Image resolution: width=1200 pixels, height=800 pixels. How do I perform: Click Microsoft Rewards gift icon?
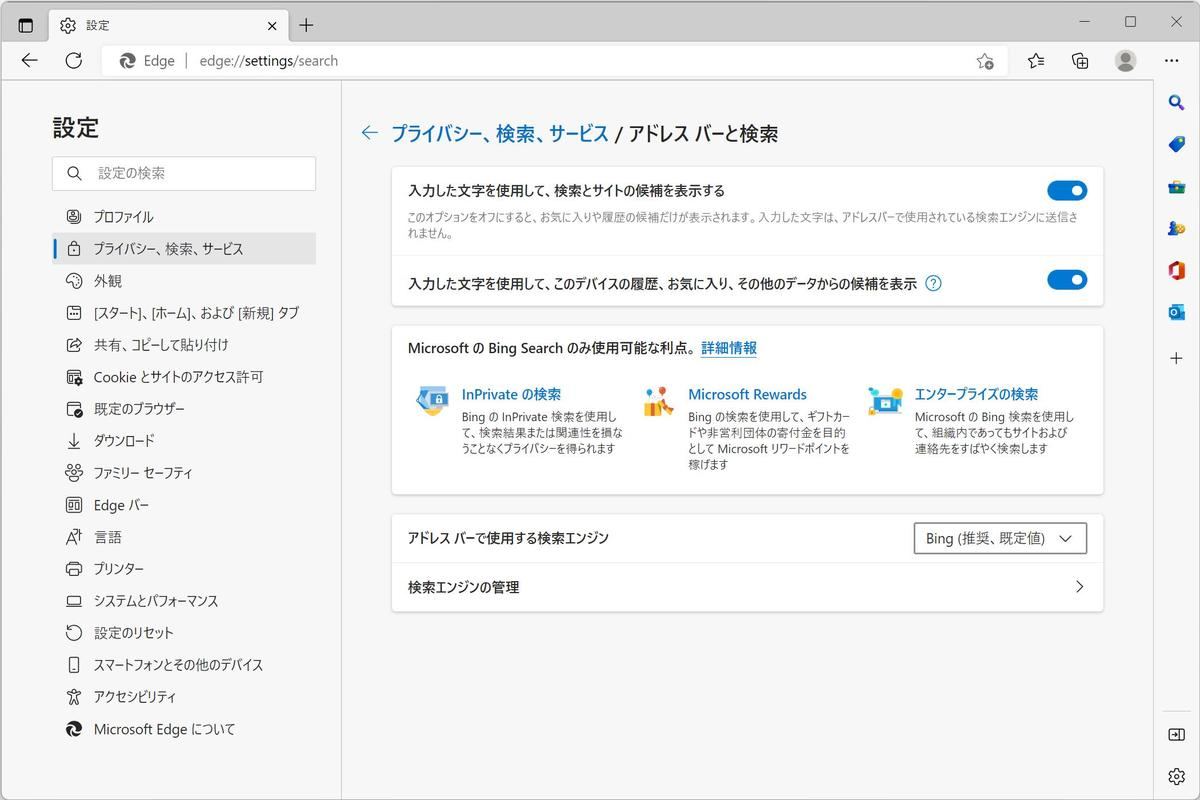pyautogui.click(x=659, y=400)
